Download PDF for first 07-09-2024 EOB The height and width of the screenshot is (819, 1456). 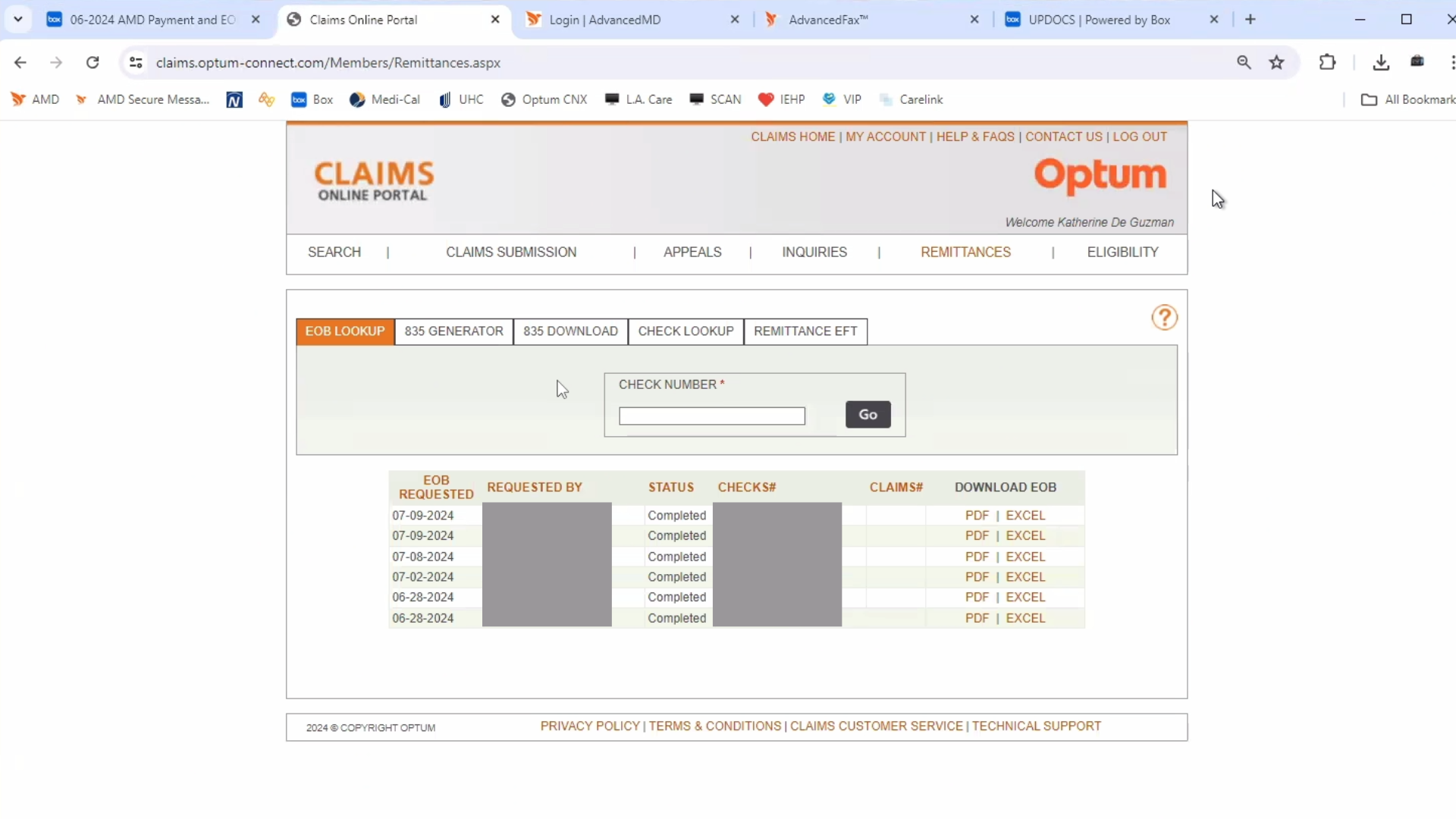pos(977,516)
